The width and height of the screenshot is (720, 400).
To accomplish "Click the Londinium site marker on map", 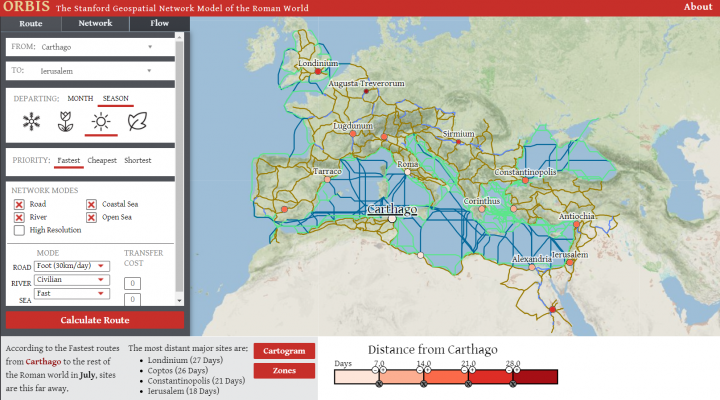I will (x=318, y=71).
